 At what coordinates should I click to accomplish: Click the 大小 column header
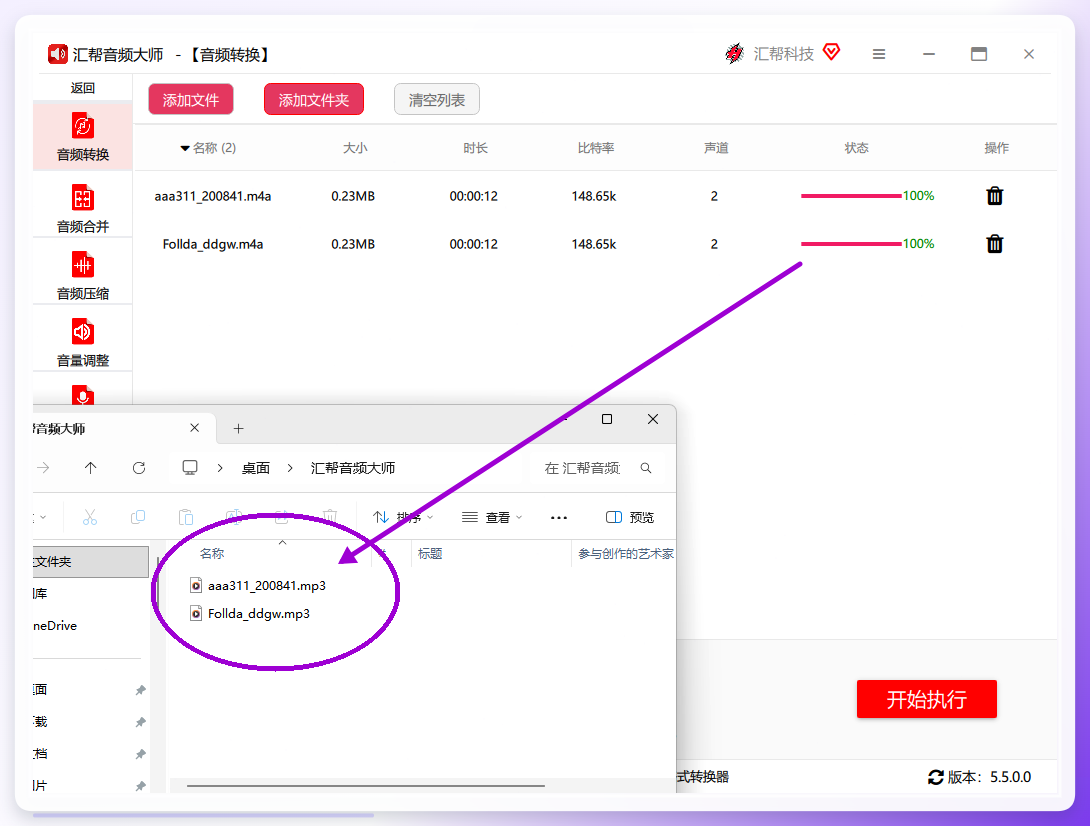coord(355,148)
